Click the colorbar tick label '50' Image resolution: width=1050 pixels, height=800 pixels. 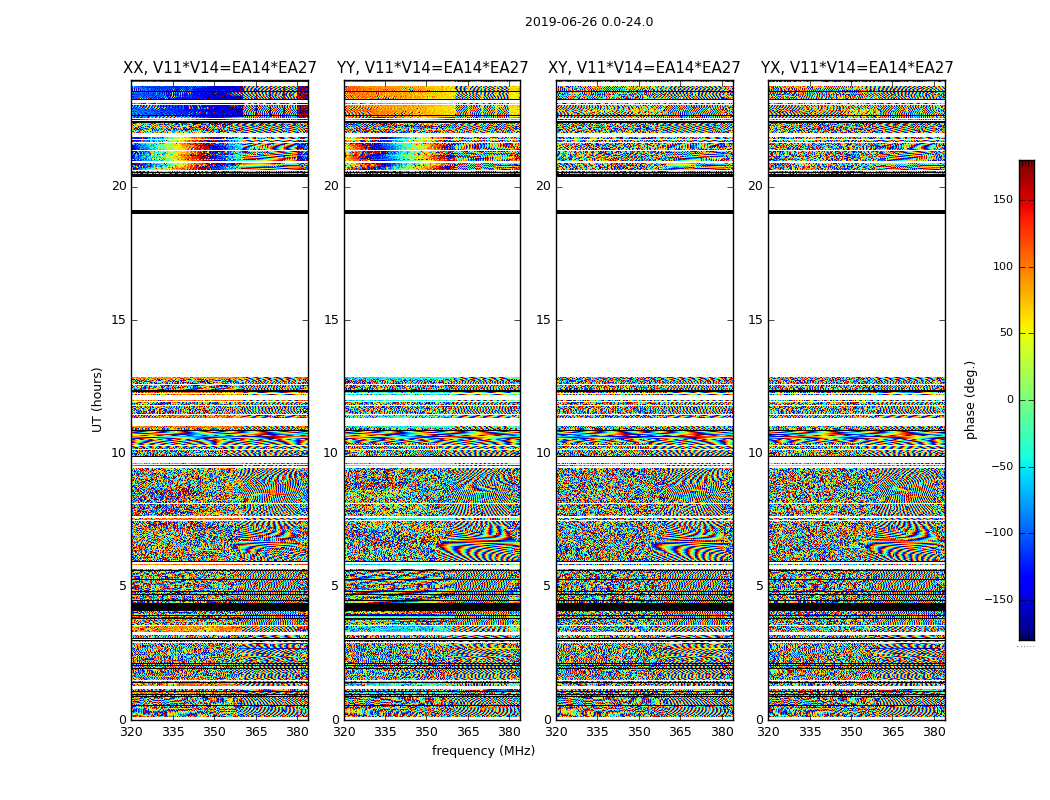1006,333
